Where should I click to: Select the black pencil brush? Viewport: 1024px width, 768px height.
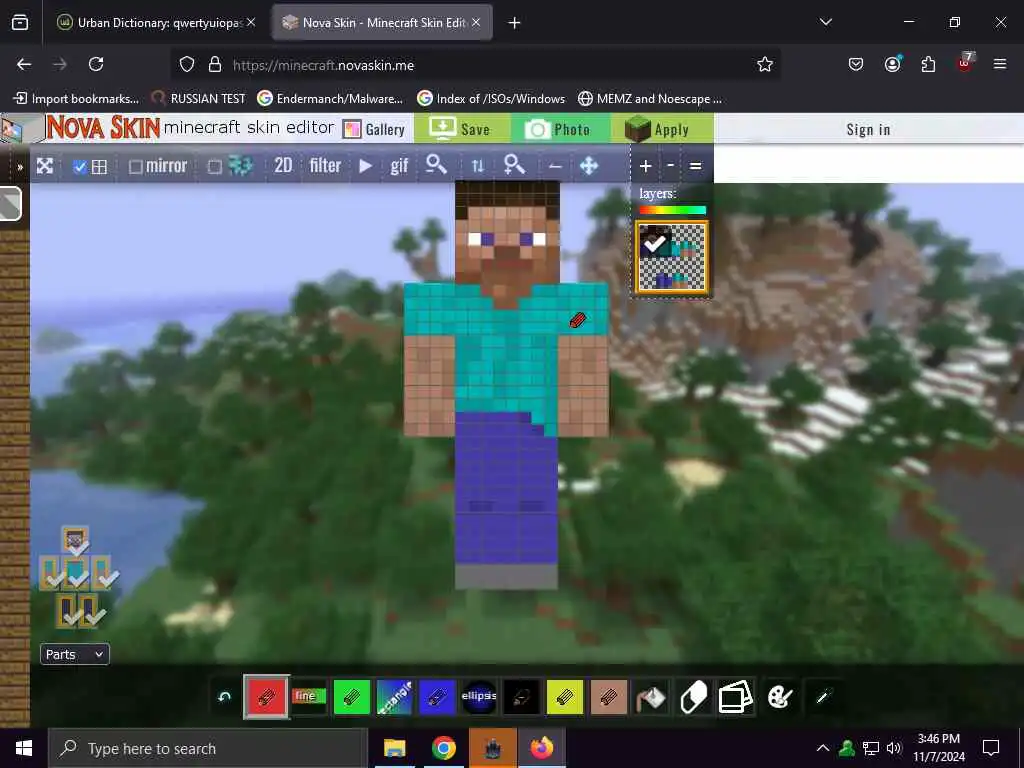tap(521, 697)
